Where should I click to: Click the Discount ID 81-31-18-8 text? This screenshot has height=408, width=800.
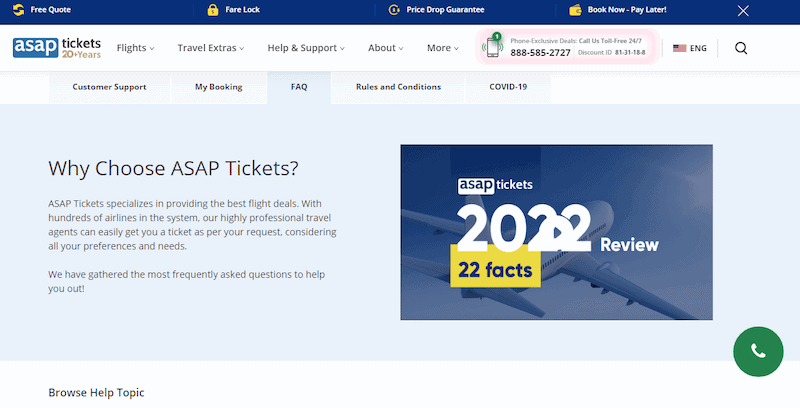[x=611, y=53]
